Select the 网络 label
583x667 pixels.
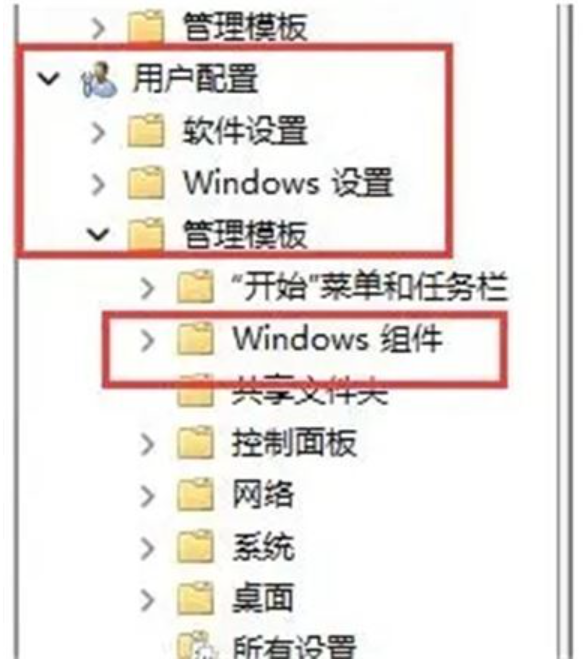tap(263, 495)
